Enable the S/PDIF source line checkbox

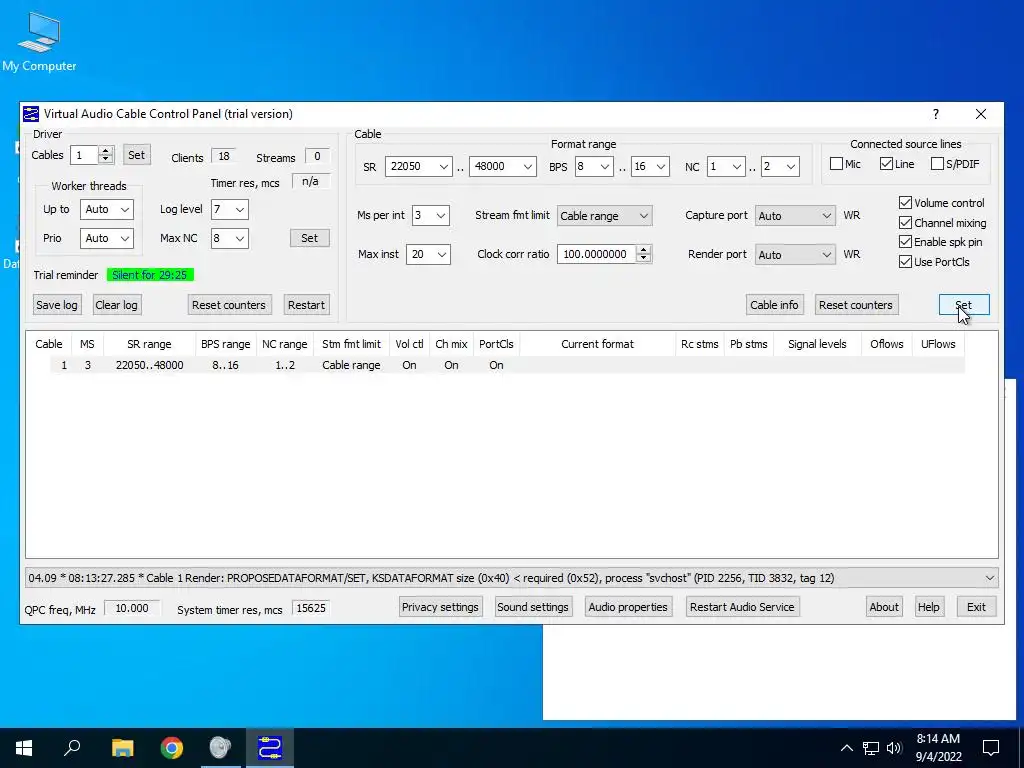[x=937, y=164]
